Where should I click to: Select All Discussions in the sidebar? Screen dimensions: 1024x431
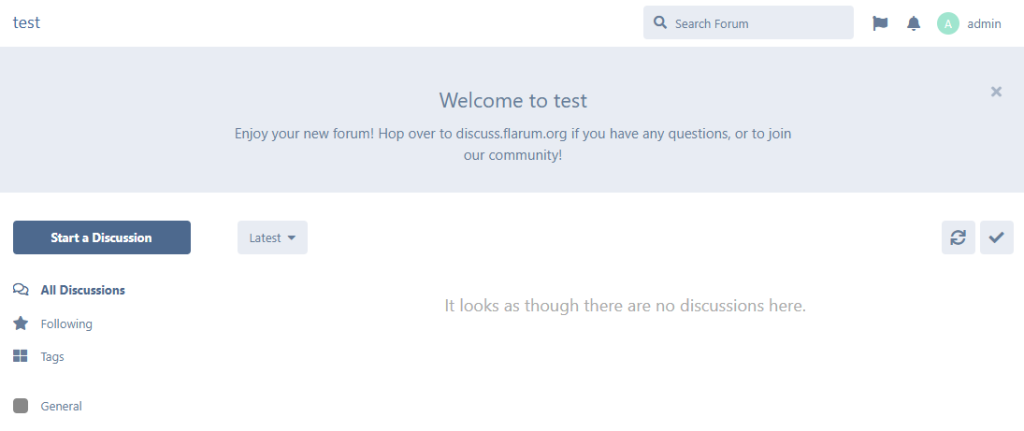click(x=83, y=290)
